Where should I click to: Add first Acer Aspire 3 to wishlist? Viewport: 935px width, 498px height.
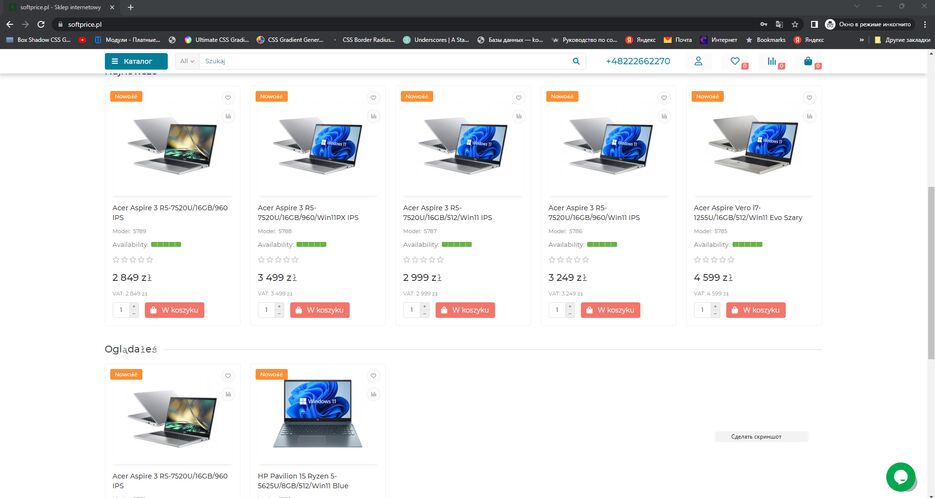click(228, 98)
